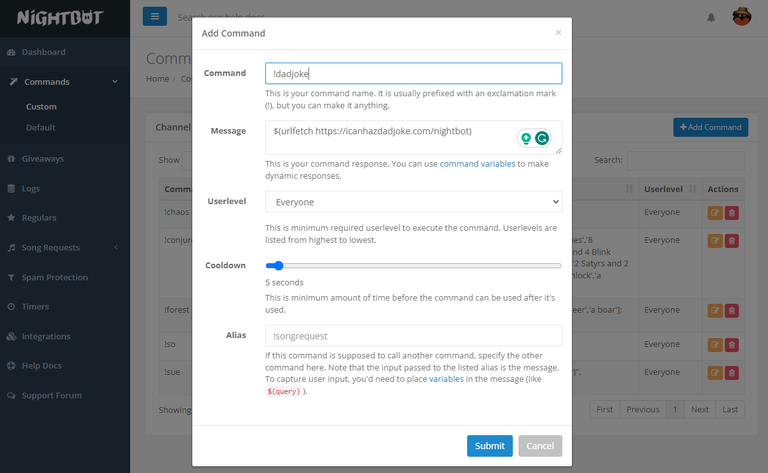Screen dimensions: 768x473
Task: Open the Userlevel dropdown
Action: coord(413,202)
